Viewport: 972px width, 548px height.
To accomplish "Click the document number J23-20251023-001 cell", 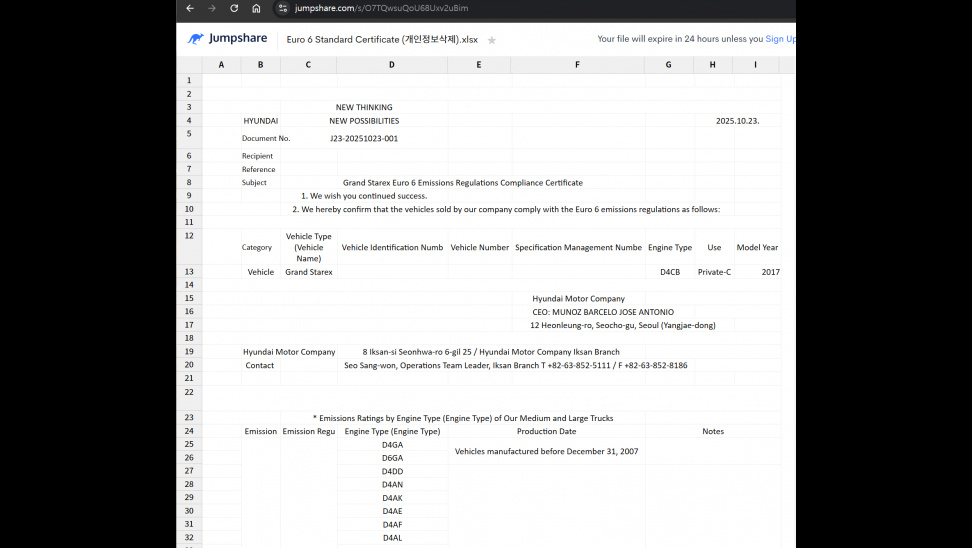I will coord(364,139).
